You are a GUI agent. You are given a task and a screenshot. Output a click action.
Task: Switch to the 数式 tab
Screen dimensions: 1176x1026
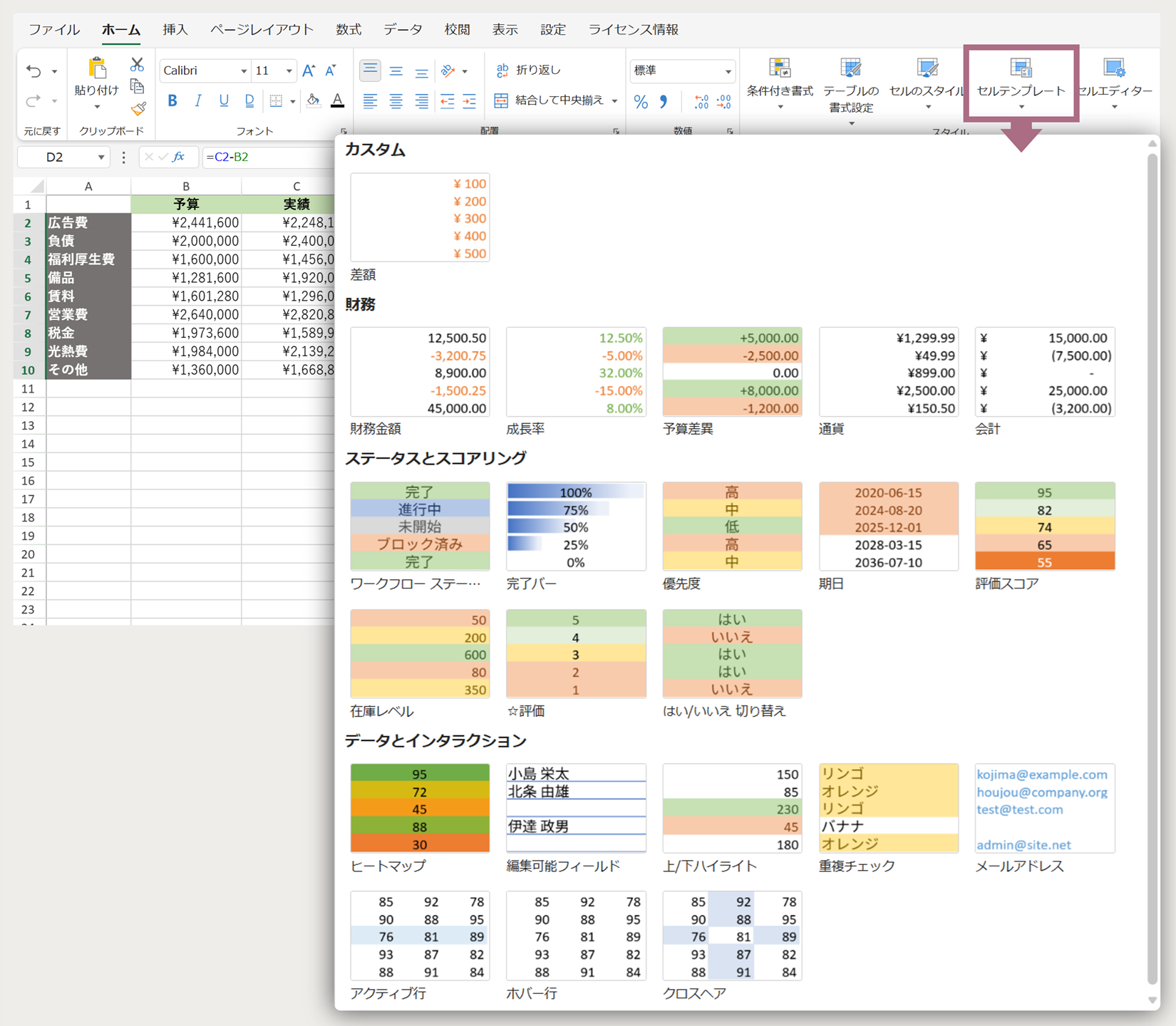coord(349,30)
